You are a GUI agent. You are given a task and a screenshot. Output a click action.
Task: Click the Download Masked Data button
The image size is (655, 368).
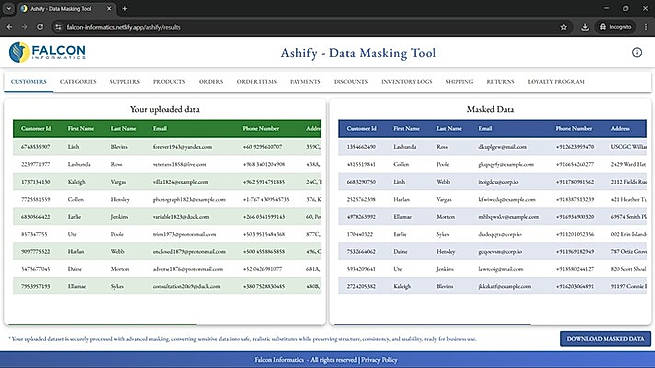point(605,339)
